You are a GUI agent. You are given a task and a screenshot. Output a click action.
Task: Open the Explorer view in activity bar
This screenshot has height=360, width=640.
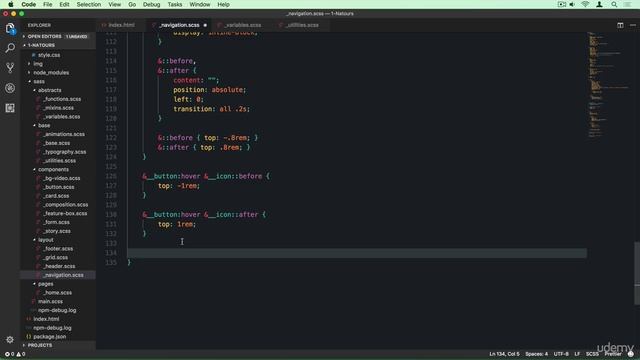(10, 29)
